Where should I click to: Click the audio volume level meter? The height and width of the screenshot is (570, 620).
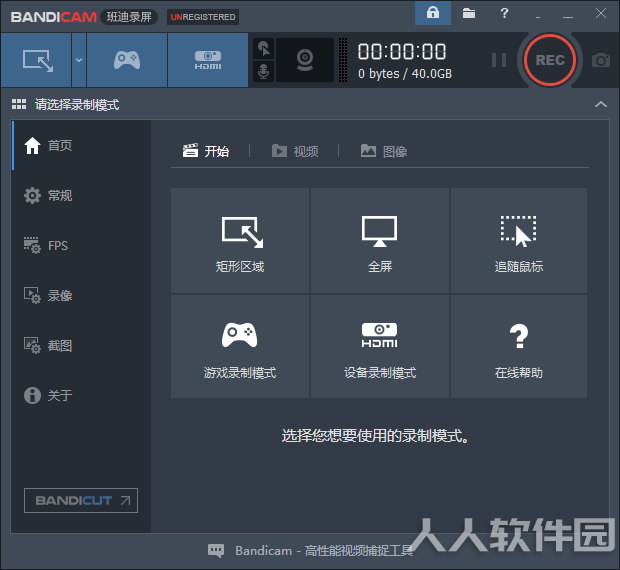click(x=343, y=60)
